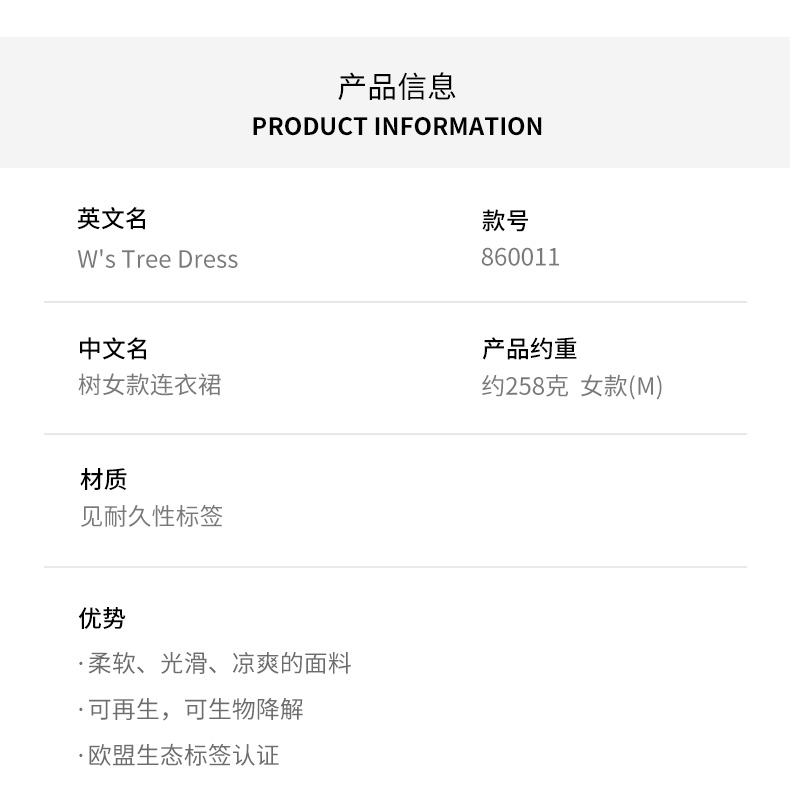Click the 见耐久性标签 material text
Screen dimensions: 790x807
pos(151,517)
